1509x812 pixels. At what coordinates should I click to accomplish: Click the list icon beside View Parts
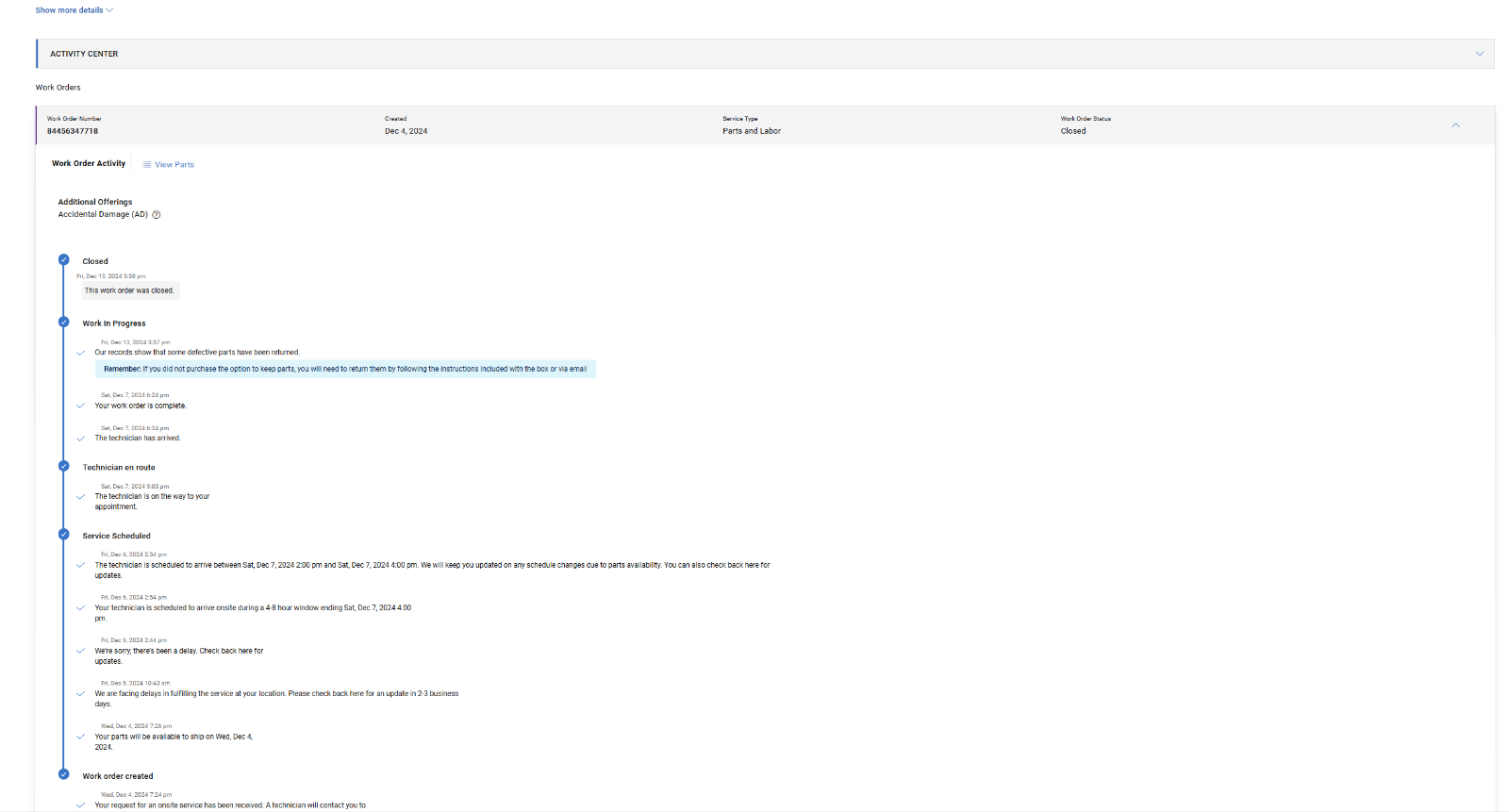[x=147, y=165]
